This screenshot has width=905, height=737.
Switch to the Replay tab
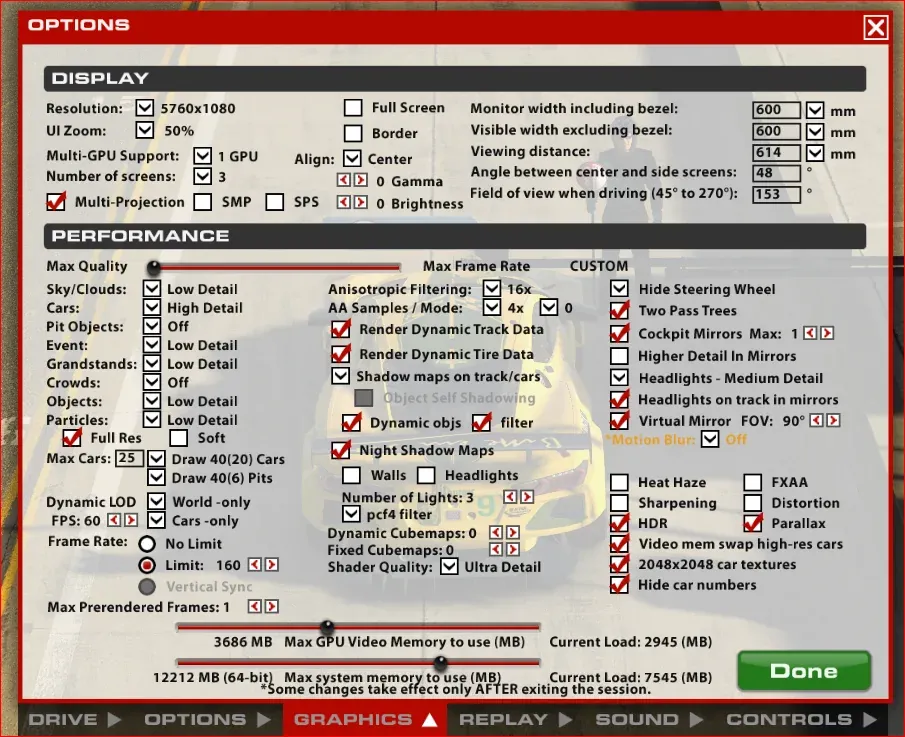click(x=515, y=719)
